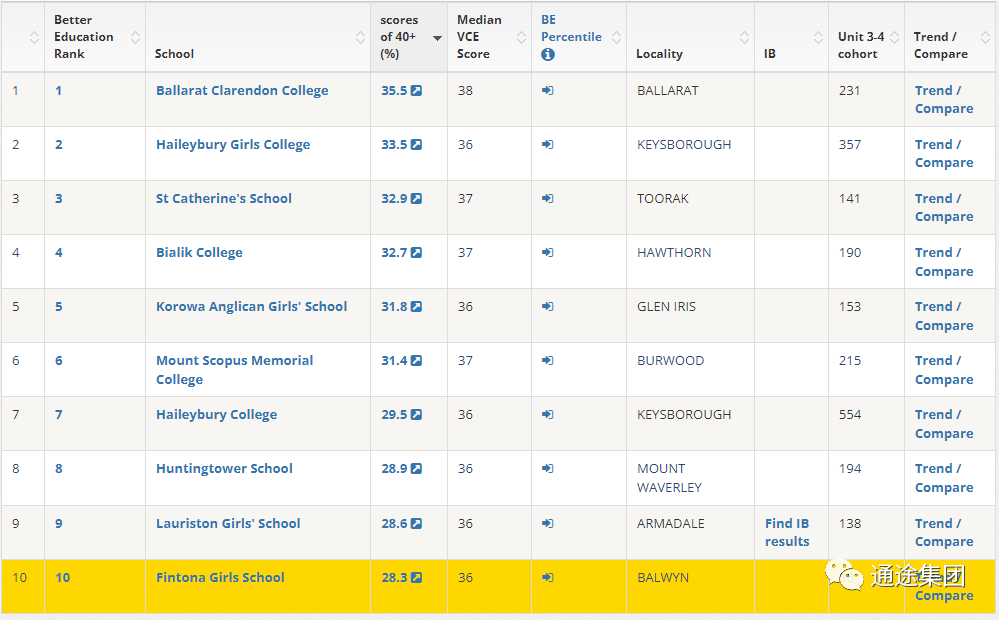The image size is (999, 620).
Task: Open Haileybury Girls College school page
Action: tap(233, 145)
